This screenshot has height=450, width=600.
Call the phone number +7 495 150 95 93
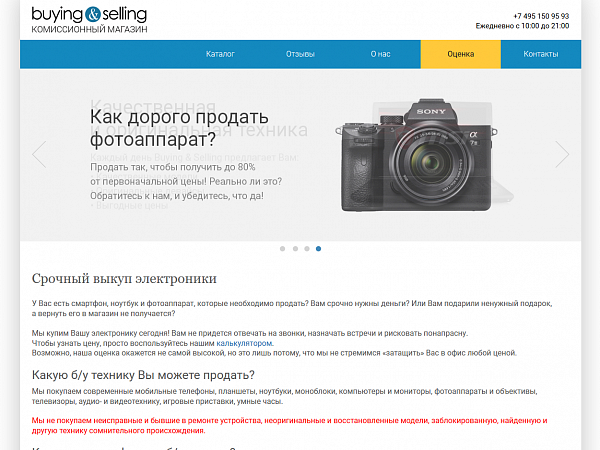(541, 16)
